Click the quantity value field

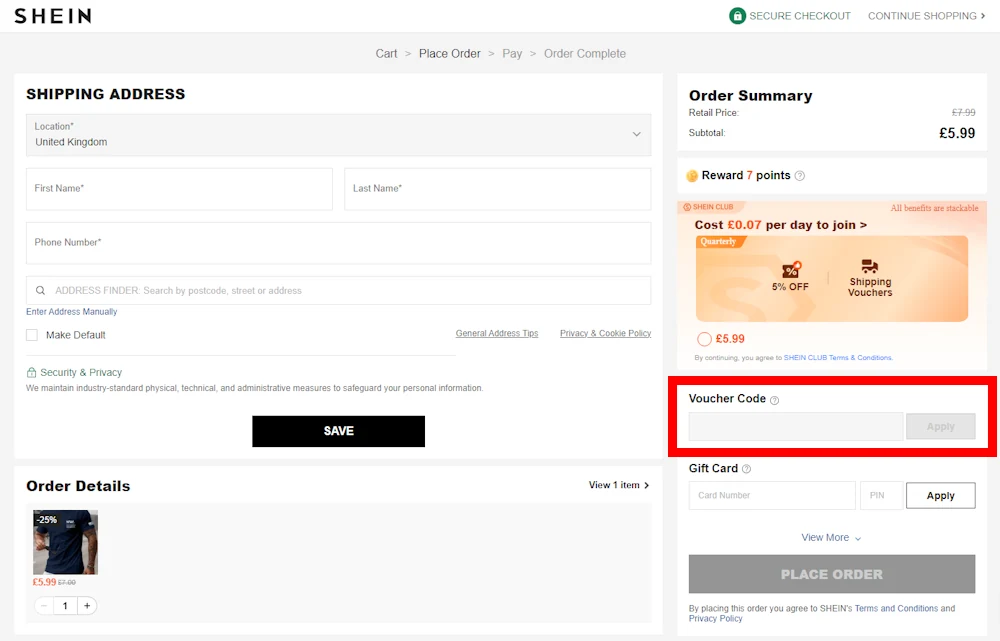[x=65, y=606]
